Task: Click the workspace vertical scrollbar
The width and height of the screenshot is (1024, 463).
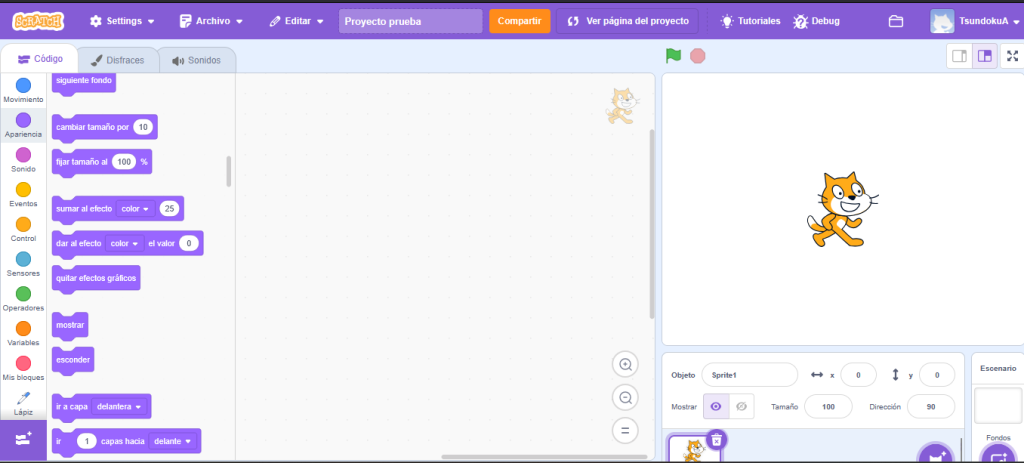Action: pyautogui.click(x=651, y=223)
